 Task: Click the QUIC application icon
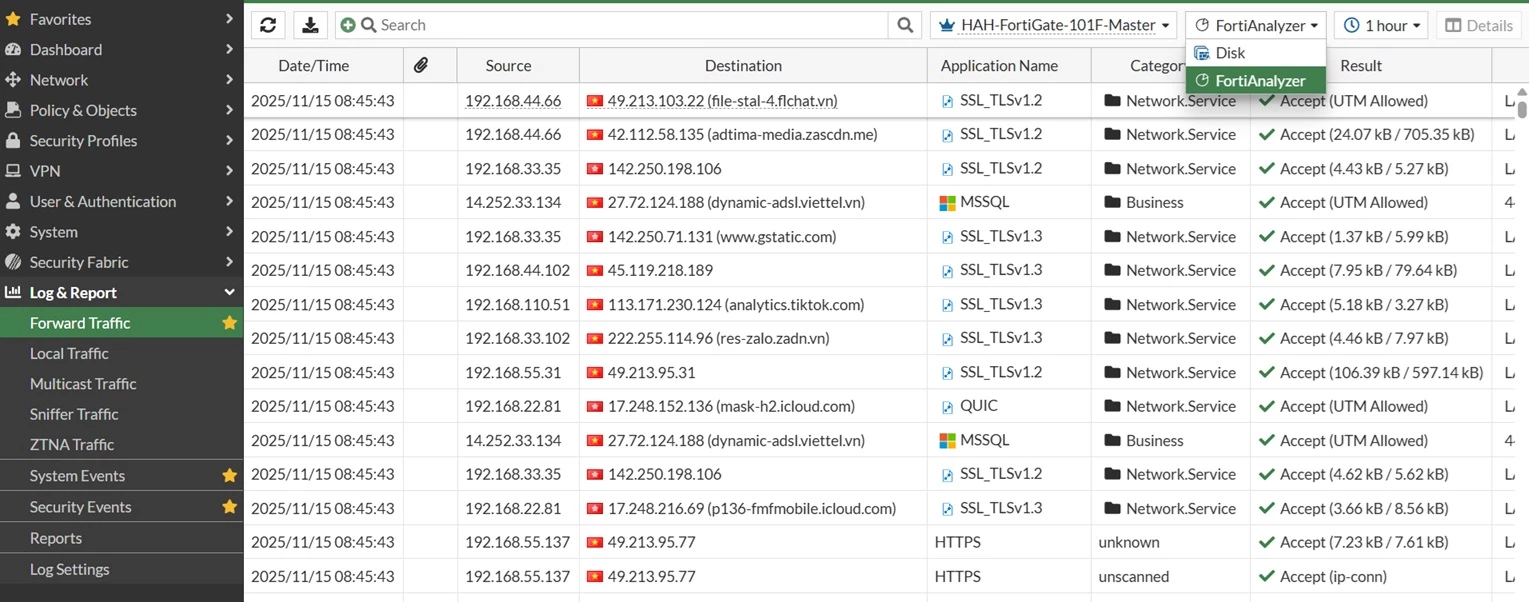(948, 407)
